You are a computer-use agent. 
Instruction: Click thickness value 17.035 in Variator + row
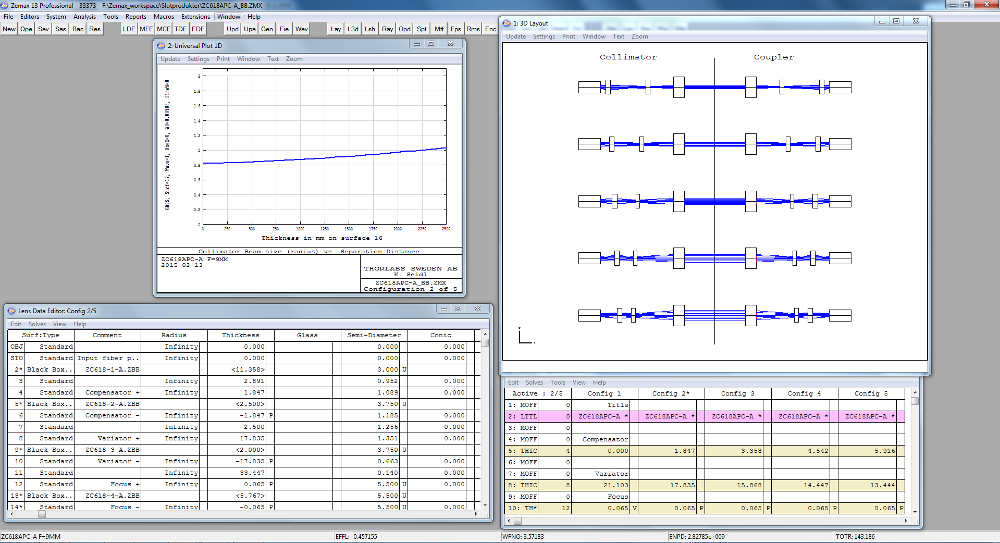(x=237, y=438)
